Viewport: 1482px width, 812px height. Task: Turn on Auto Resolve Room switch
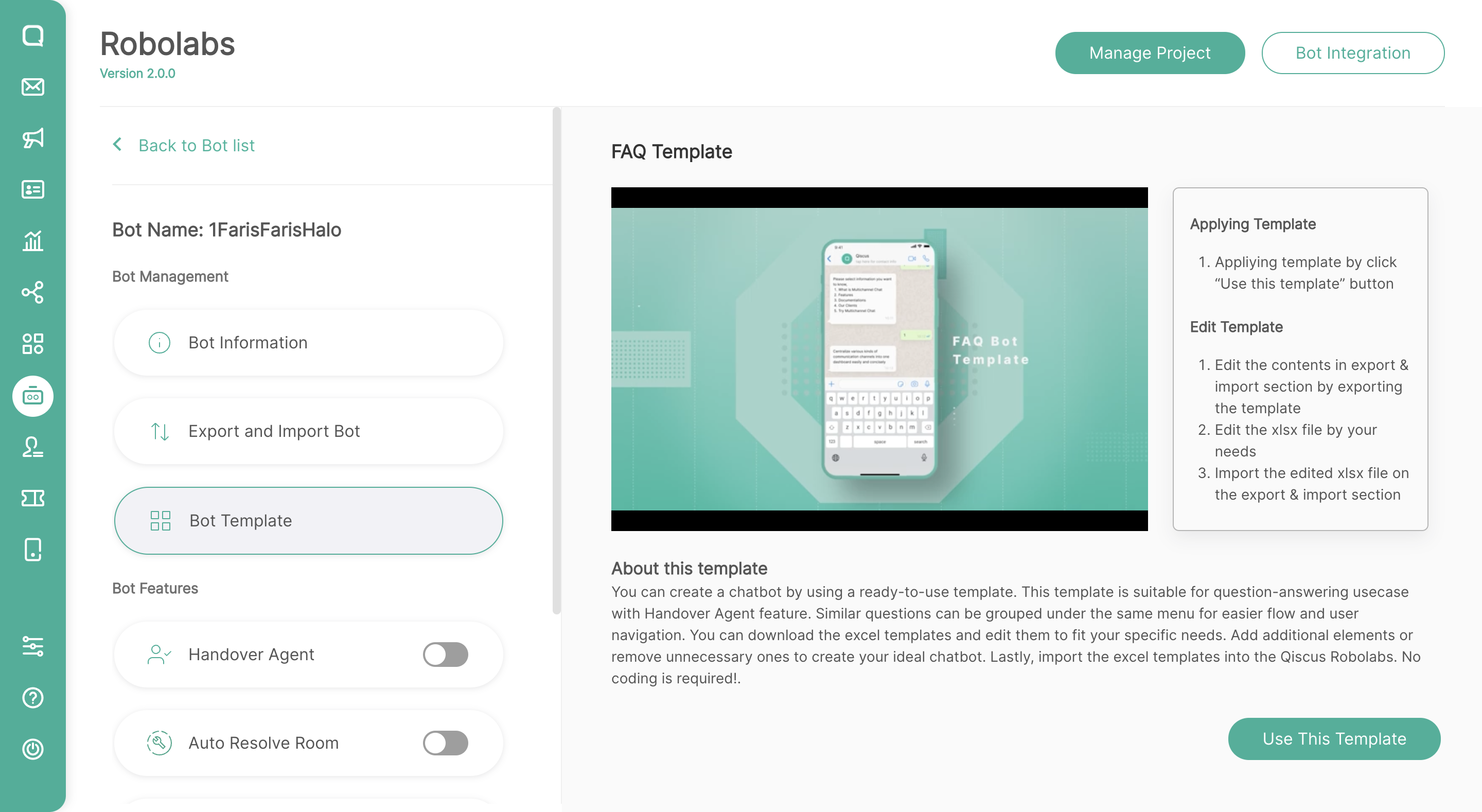(x=445, y=743)
